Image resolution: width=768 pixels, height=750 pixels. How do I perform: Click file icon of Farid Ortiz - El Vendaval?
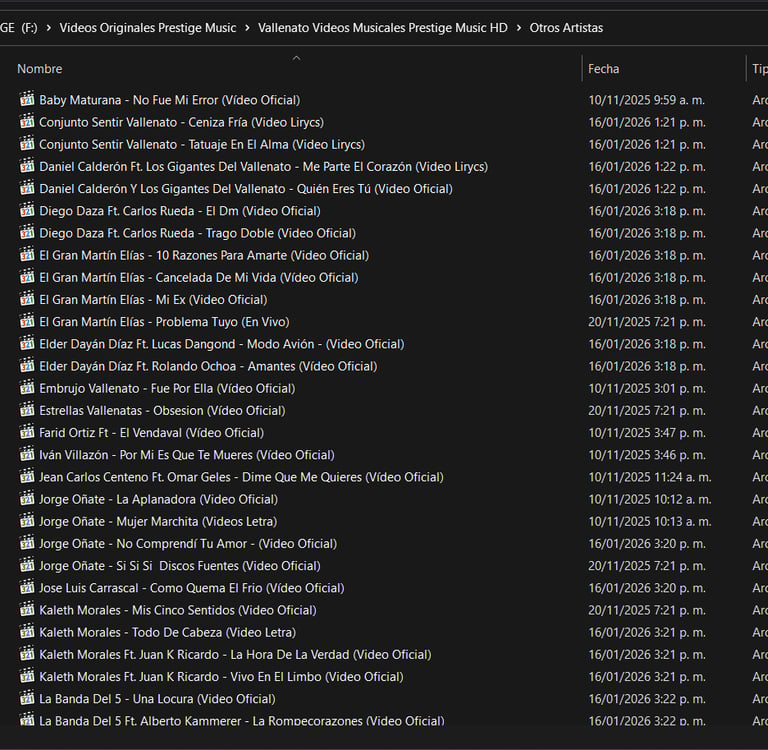click(x=27, y=432)
